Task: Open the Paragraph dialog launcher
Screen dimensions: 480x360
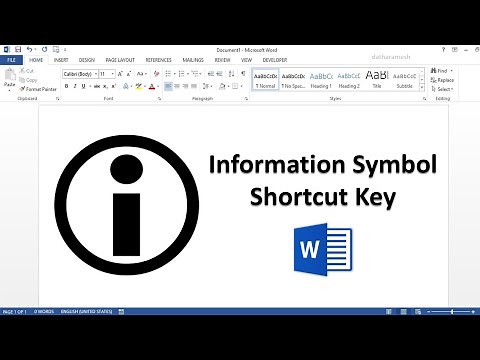Action: coord(246,99)
